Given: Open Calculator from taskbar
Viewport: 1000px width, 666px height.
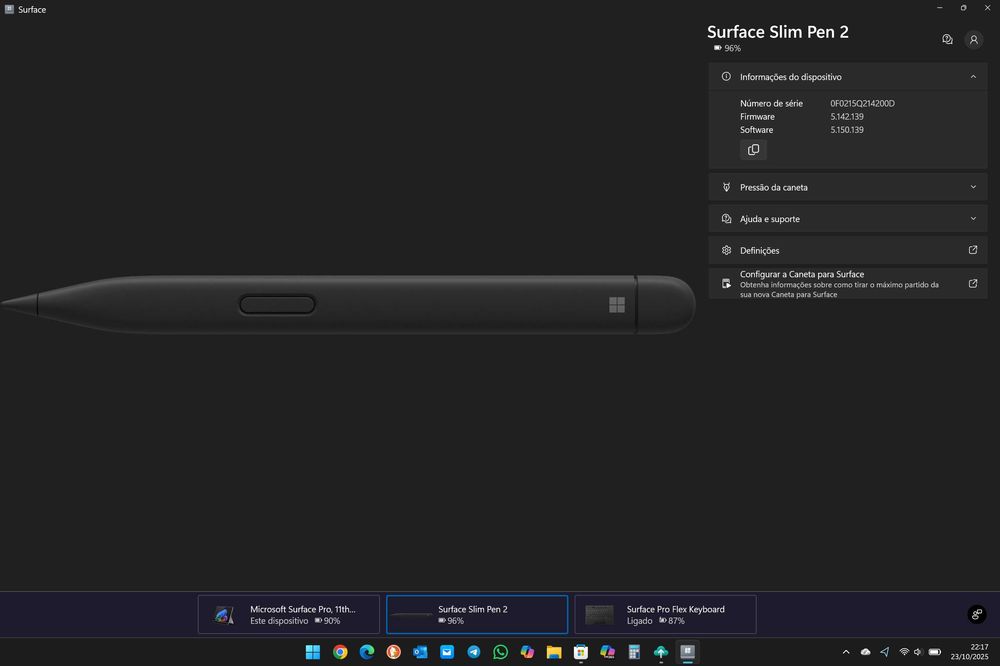Looking at the screenshot, I should pyautogui.click(x=634, y=652).
